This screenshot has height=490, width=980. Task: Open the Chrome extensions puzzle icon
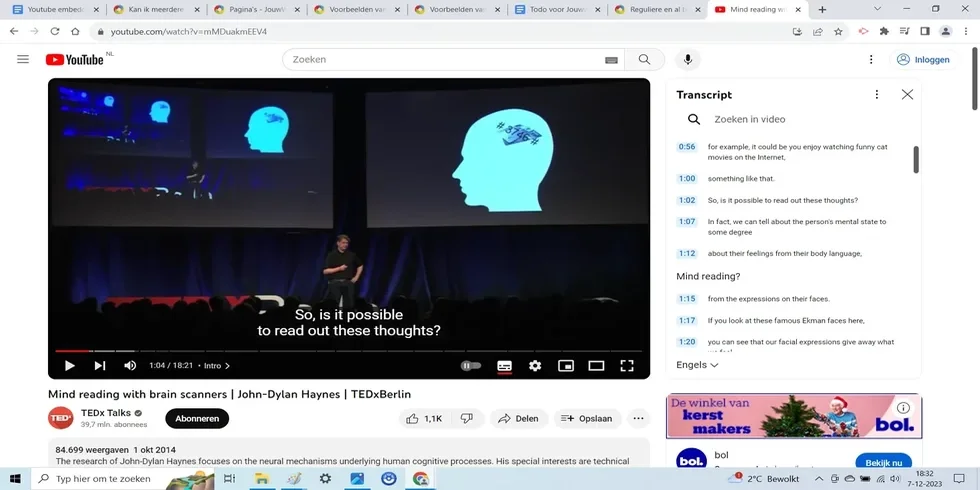pos(884,31)
